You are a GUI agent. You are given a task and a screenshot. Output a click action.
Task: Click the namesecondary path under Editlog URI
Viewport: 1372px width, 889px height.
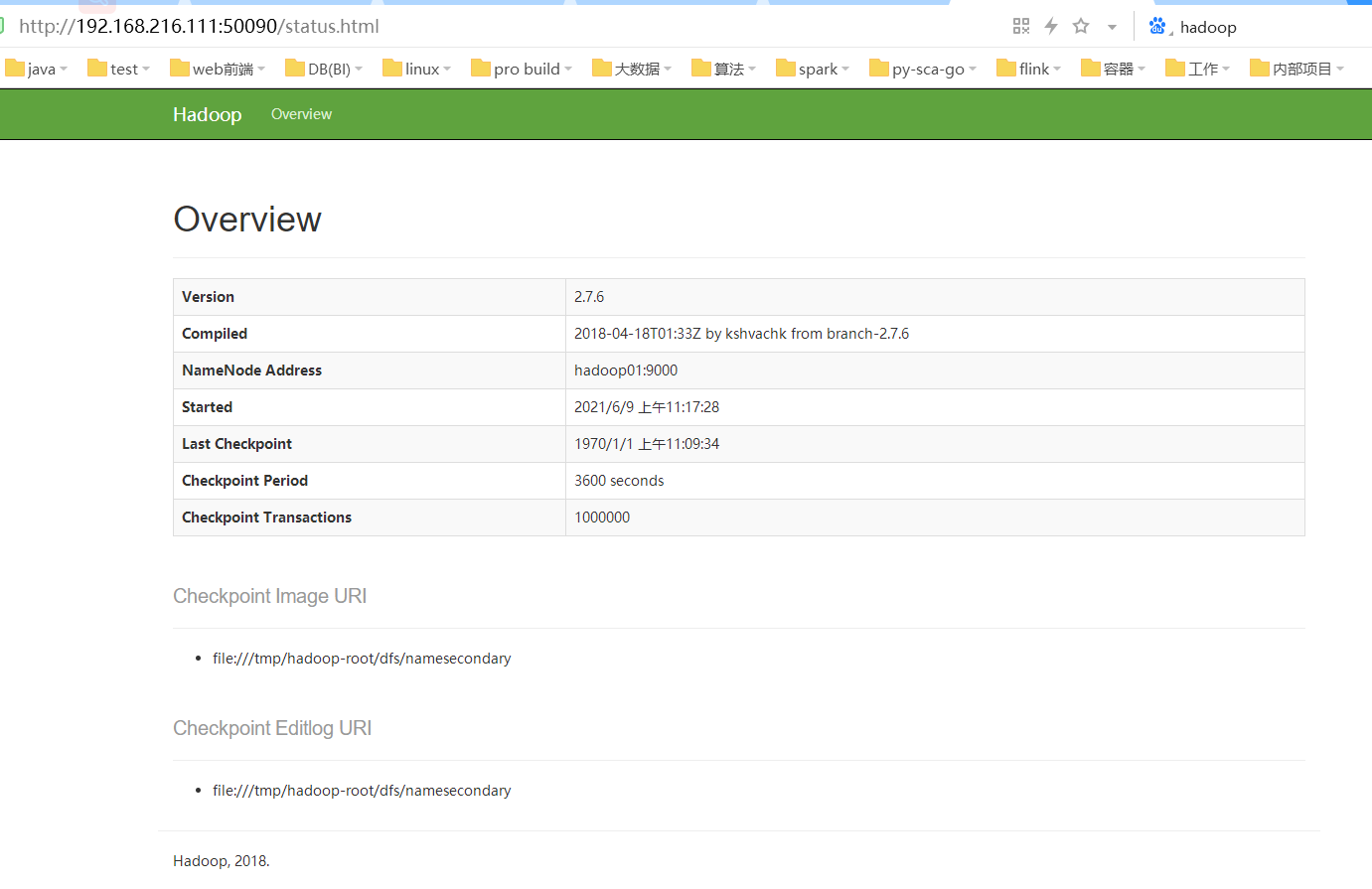[x=362, y=791]
